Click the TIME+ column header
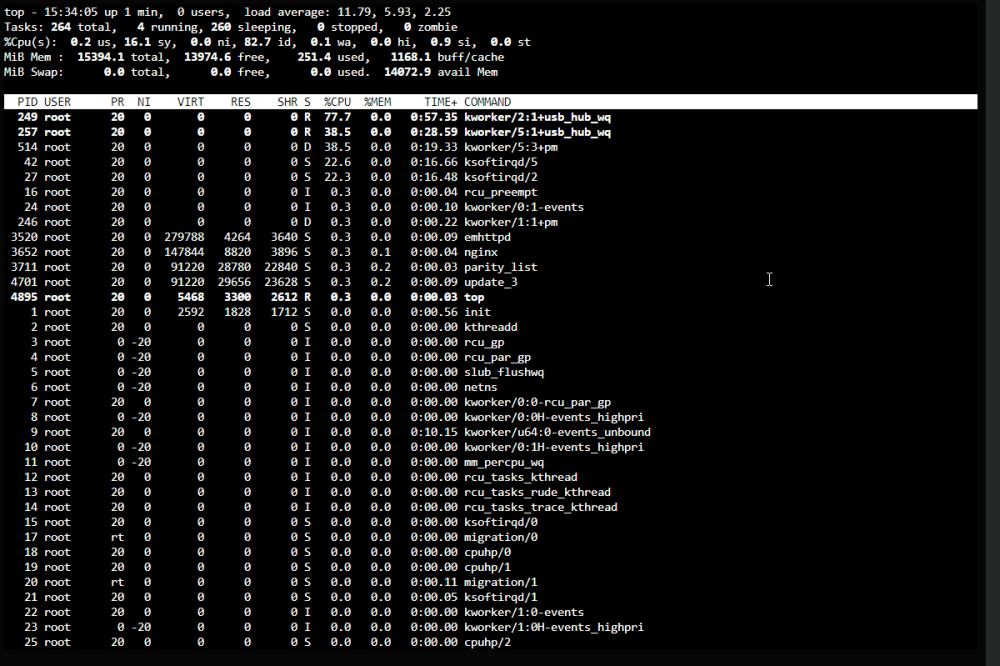This screenshot has height=666, width=1000. [x=441, y=102]
